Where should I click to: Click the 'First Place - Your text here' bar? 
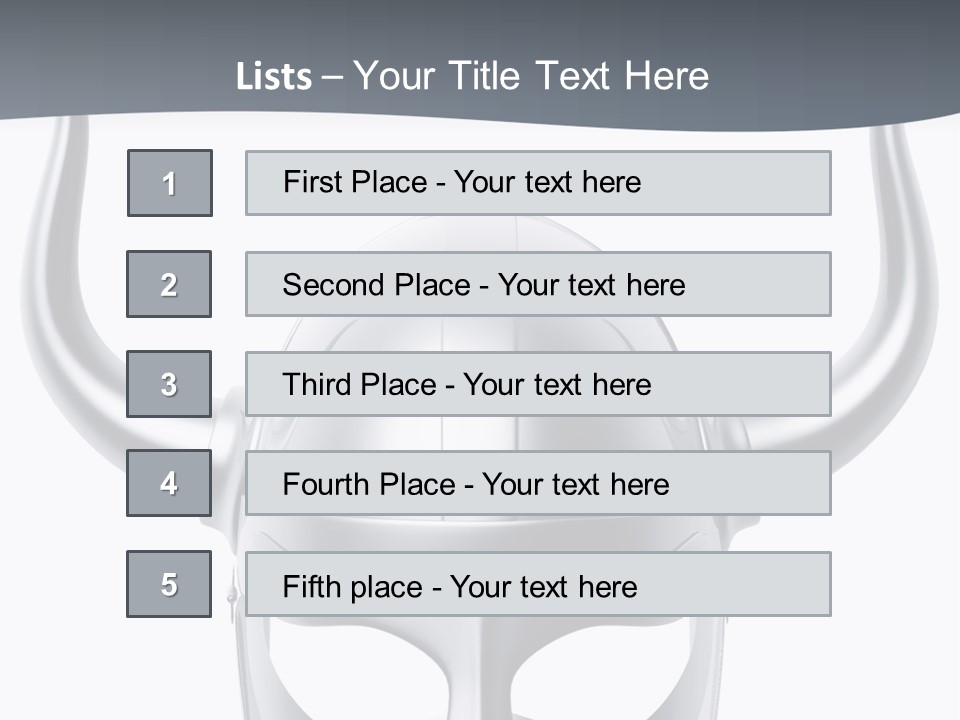coord(538,183)
